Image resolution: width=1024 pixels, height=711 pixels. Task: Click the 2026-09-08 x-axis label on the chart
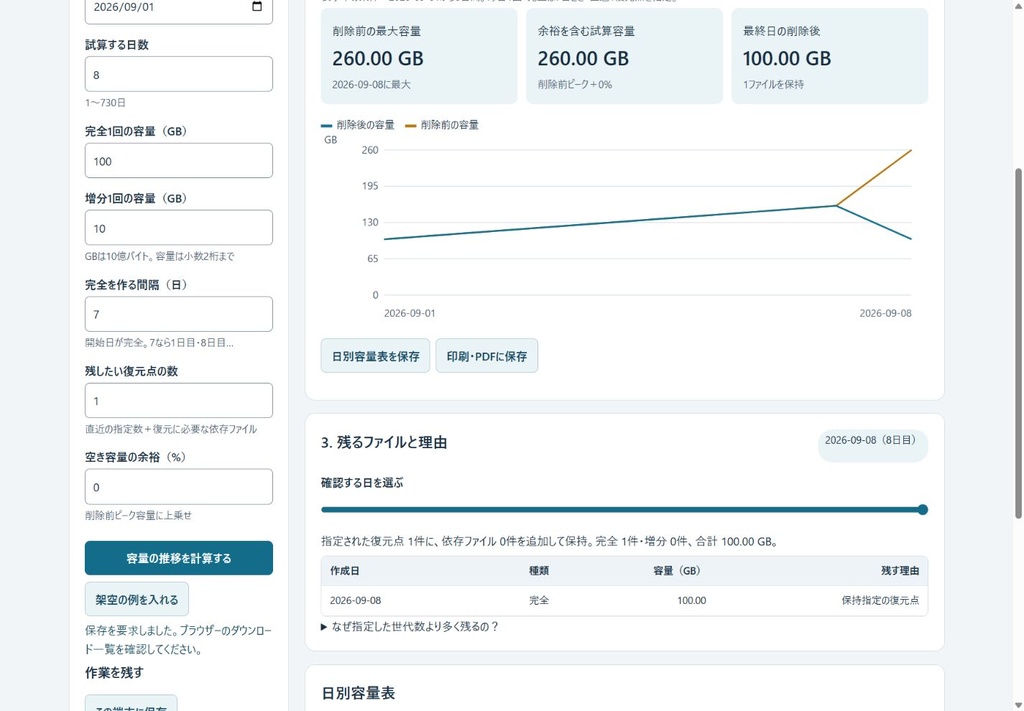pos(886,313)
